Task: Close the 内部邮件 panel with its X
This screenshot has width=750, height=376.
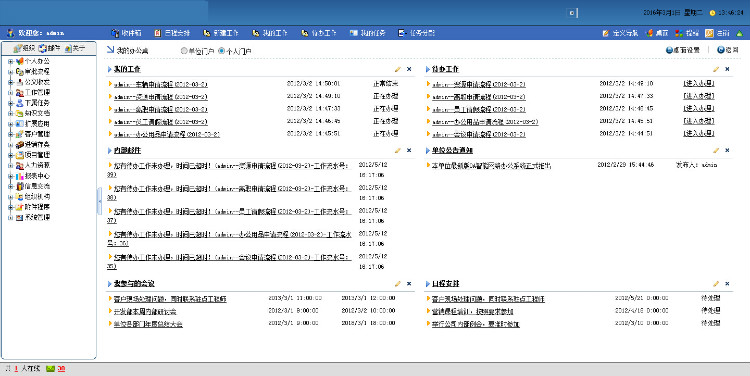Action: click(x=409, y=150)
